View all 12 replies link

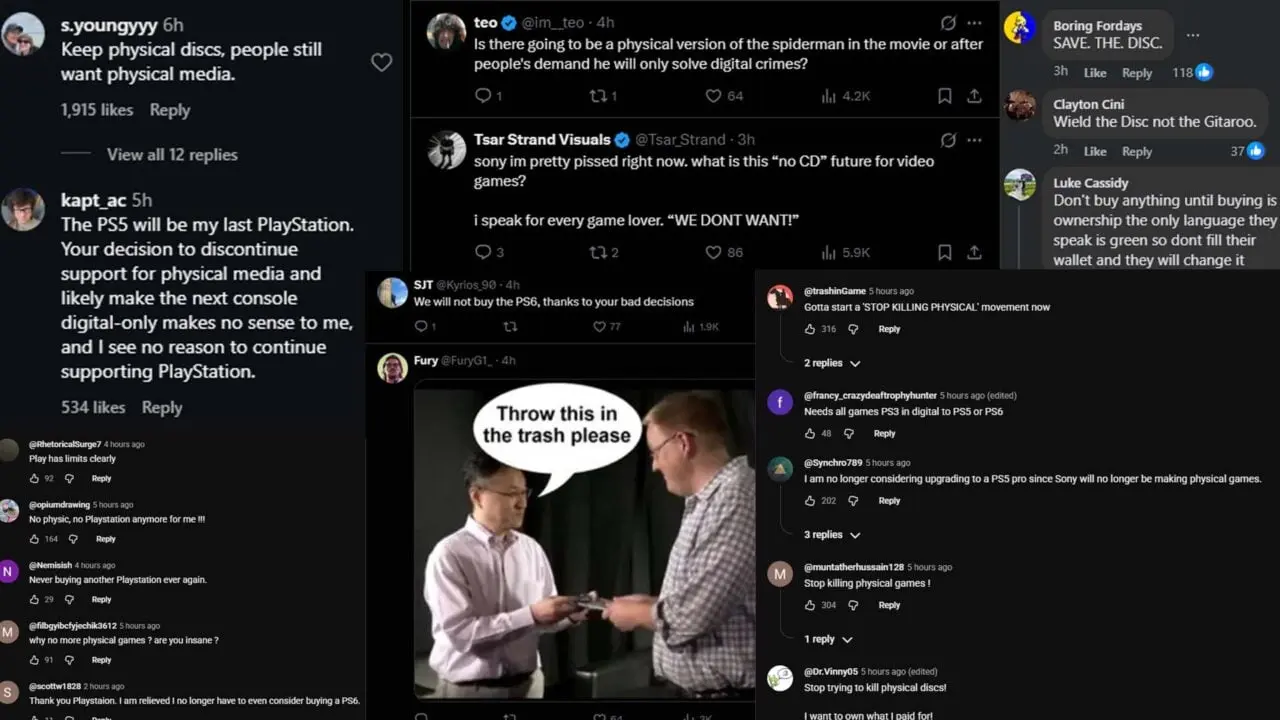(x=172, y=154)
